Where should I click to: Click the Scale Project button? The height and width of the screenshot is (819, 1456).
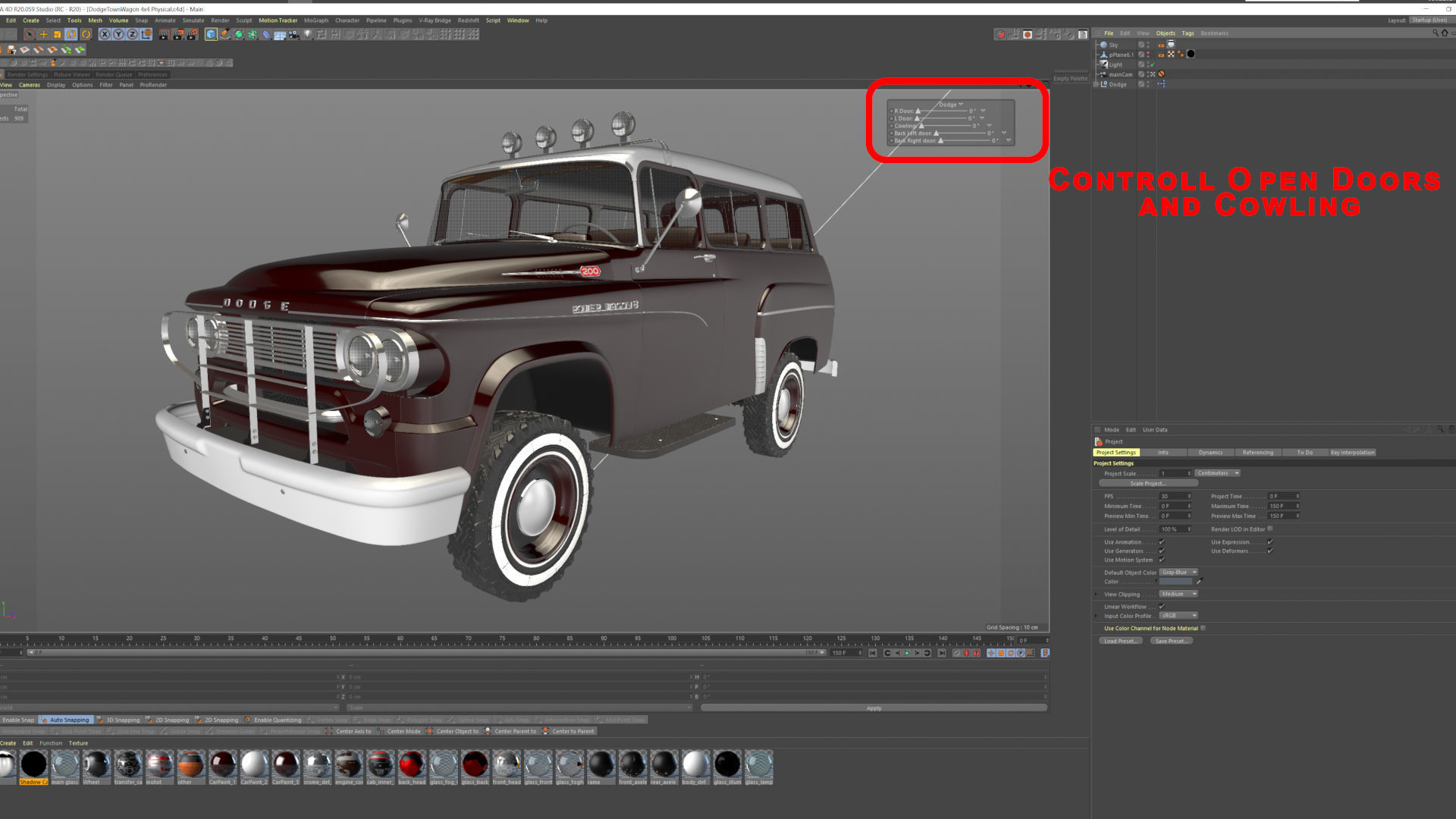[1148, 484]
